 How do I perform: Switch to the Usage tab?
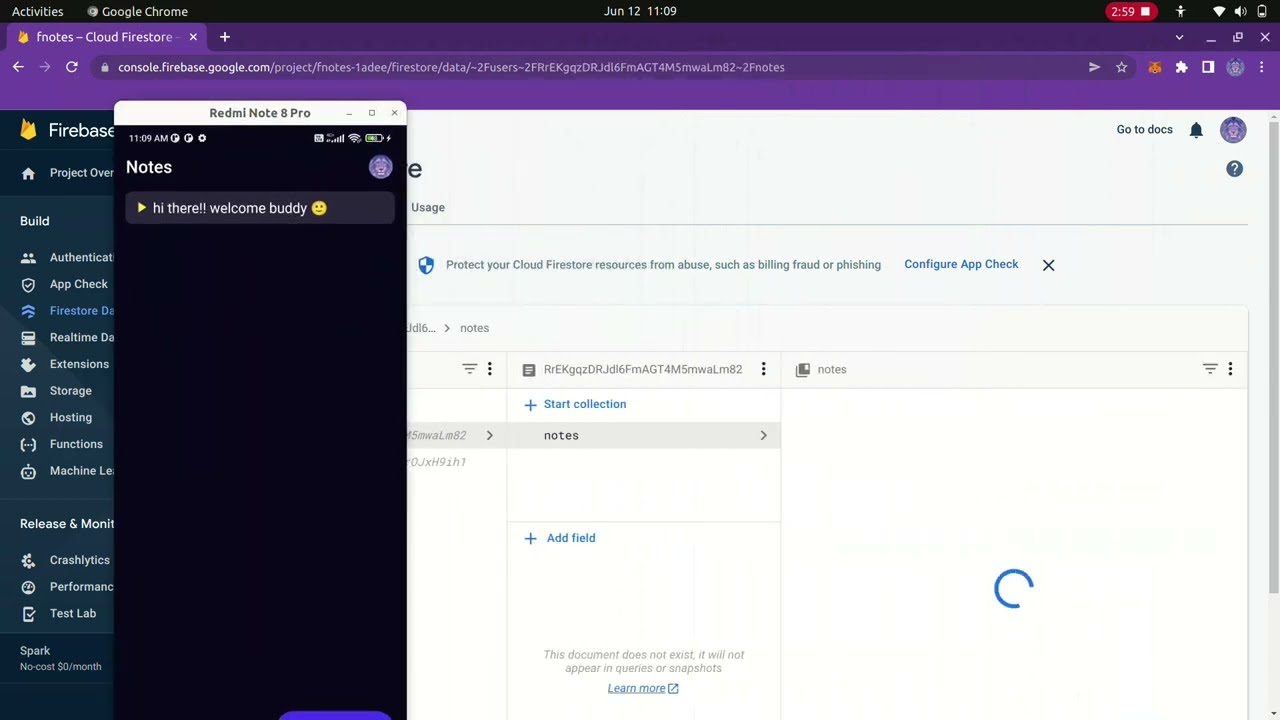pos(428,207)
